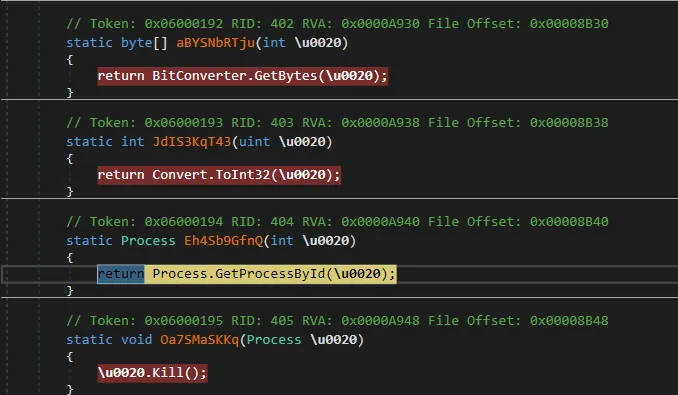Image resolution: width=678 pixels, height=395 pixels.
Task: Click the \u0020.Kill() breakpoint line
Action: [153, 373]
